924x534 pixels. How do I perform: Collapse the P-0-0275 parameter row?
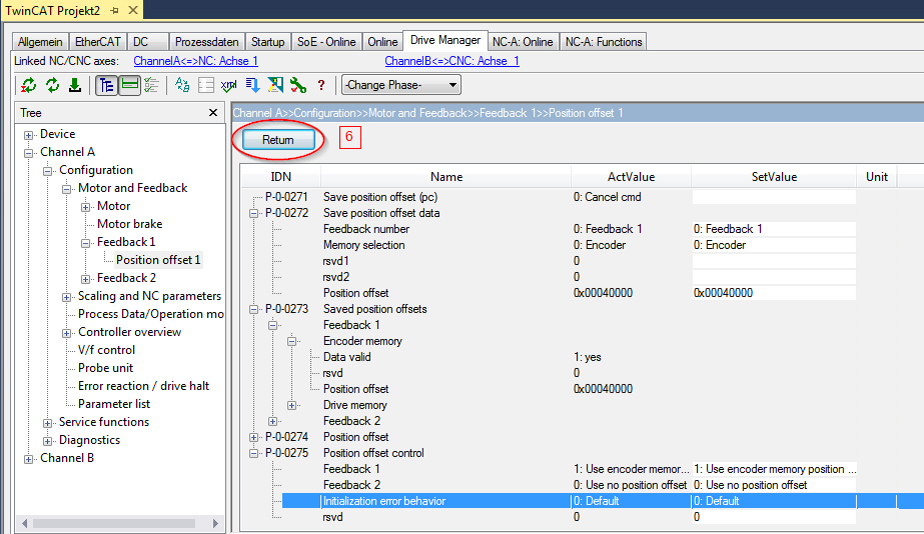tap(253, 453)
